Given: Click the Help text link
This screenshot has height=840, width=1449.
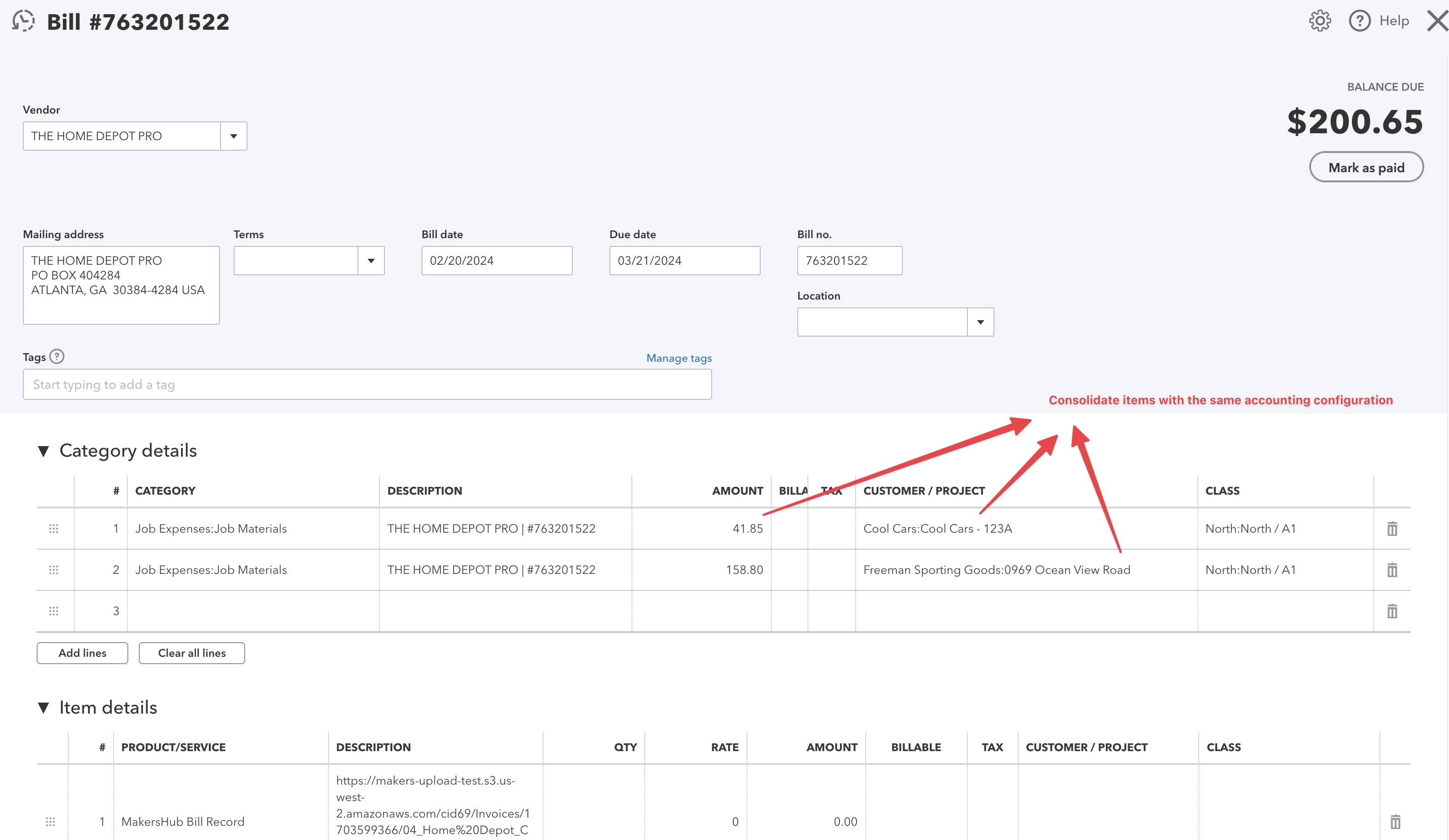Looking at the screenshot, I should pos(1394,21).
